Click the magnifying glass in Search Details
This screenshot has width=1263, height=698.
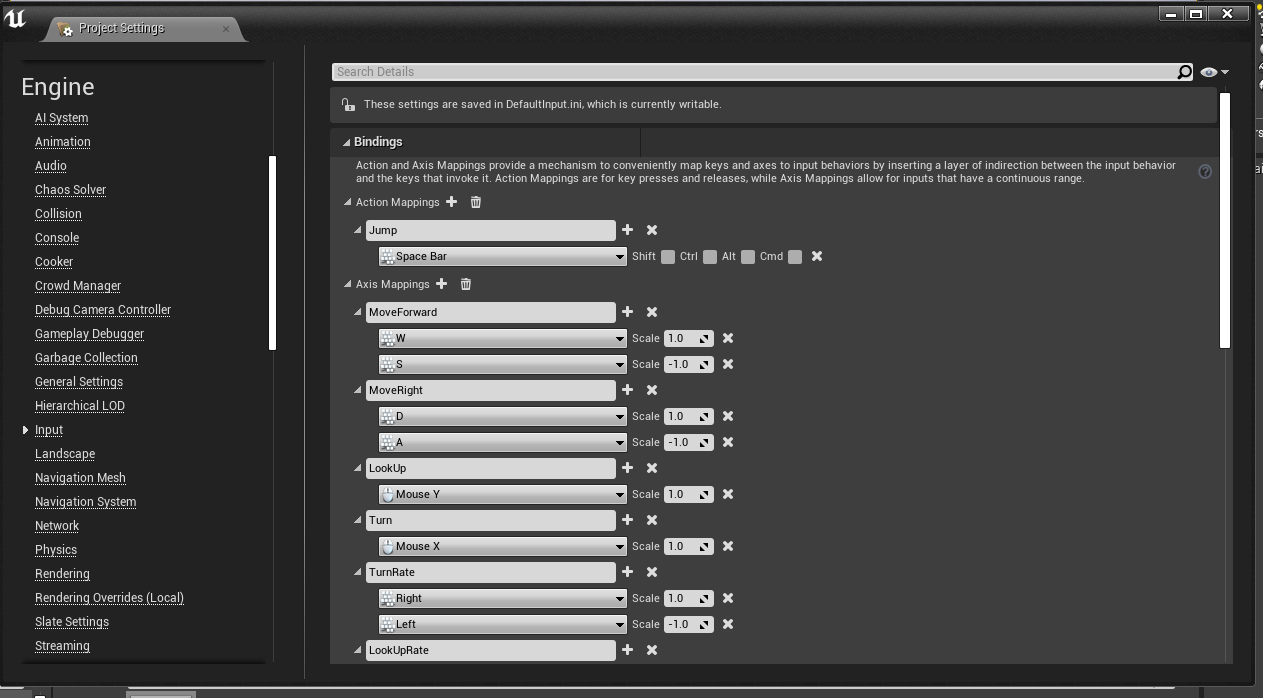coord(1184,71)
